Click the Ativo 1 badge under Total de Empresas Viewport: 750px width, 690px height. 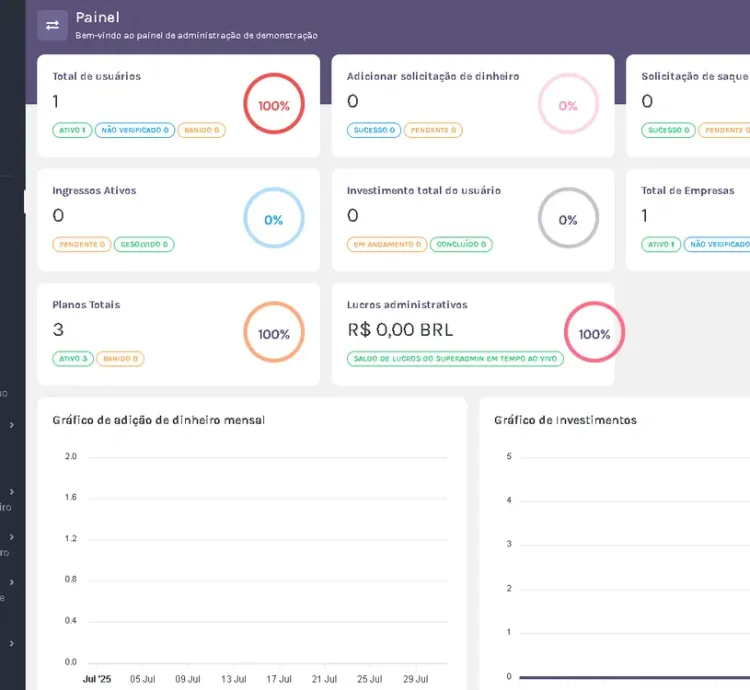click(x=660, y=244)
